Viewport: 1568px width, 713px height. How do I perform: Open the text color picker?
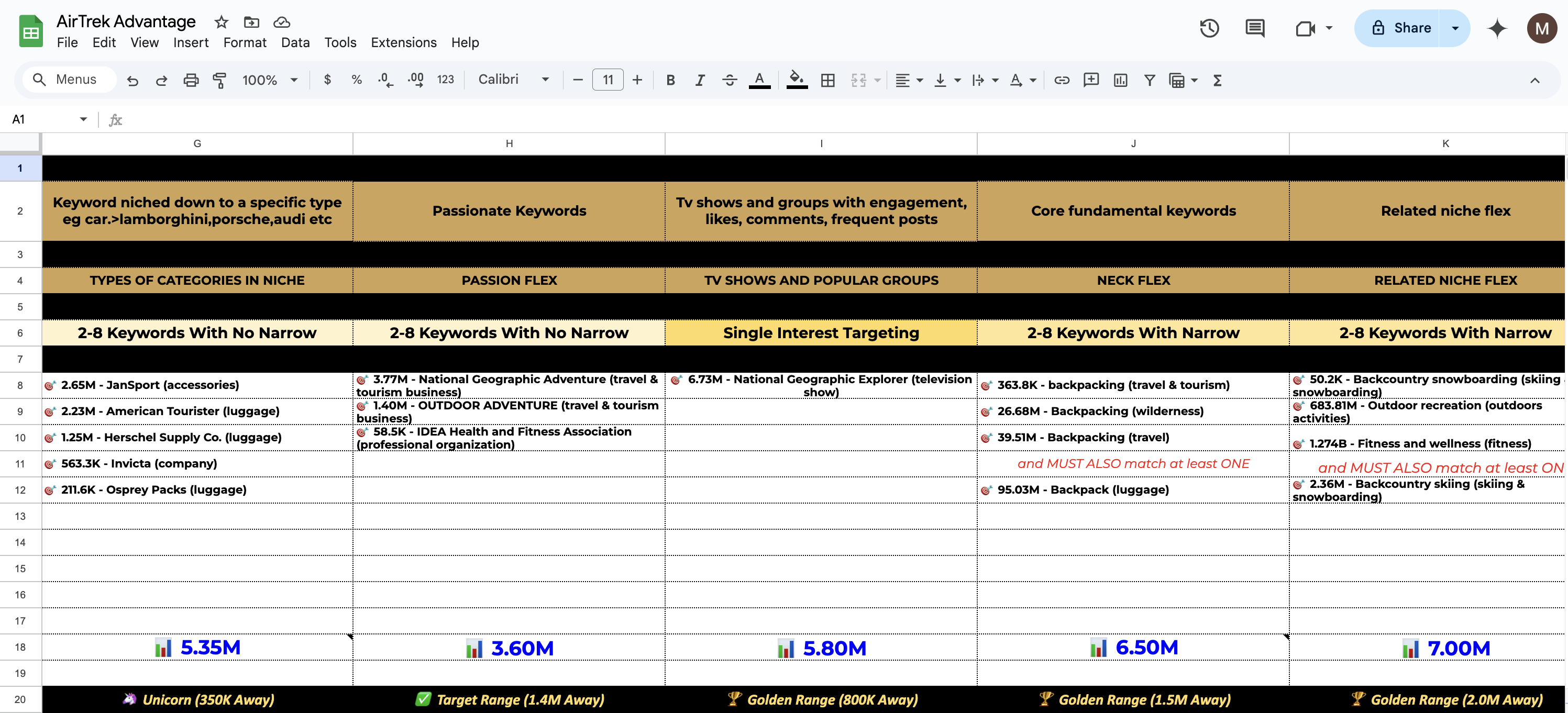[759, 80]
